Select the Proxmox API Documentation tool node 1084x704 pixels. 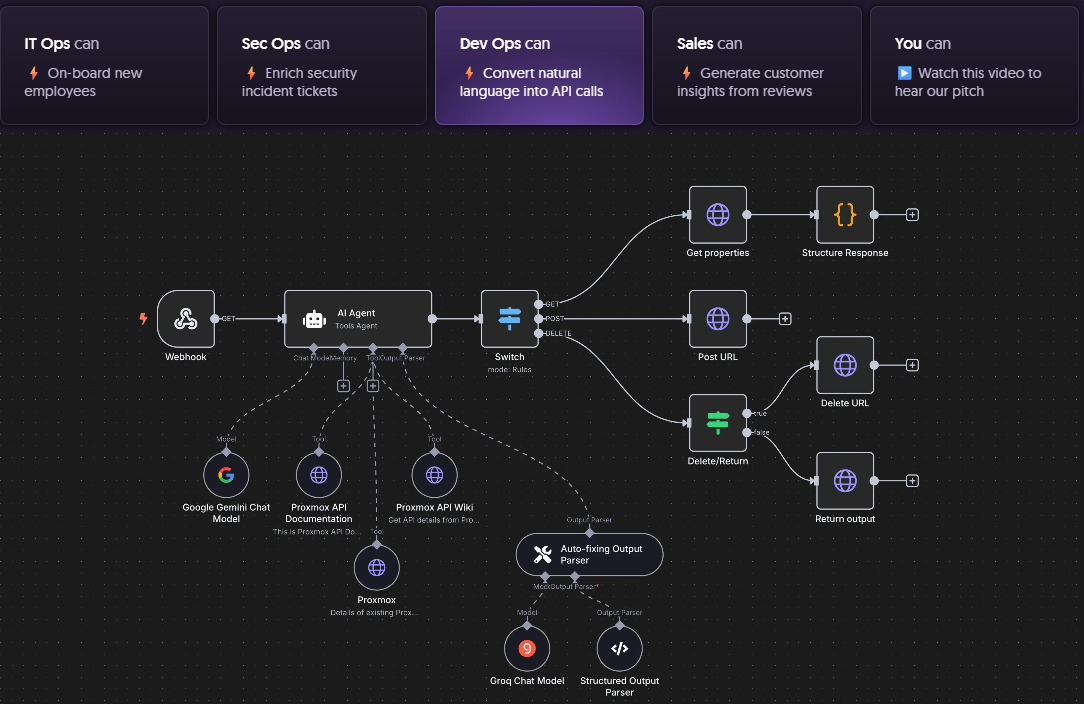coord(319,475)
